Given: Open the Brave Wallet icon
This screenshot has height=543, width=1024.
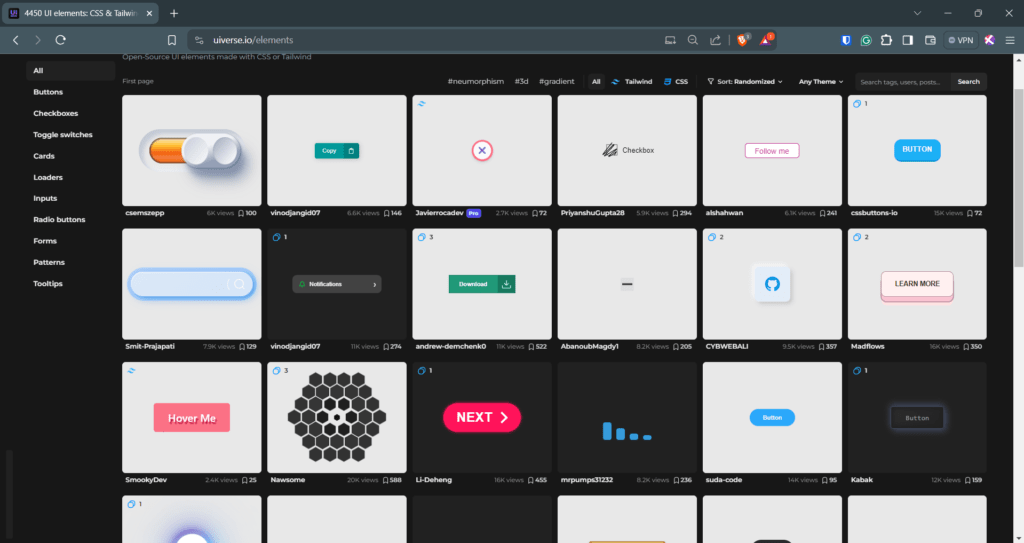Looking at the screenshot, I should click(x=931, y=40).
